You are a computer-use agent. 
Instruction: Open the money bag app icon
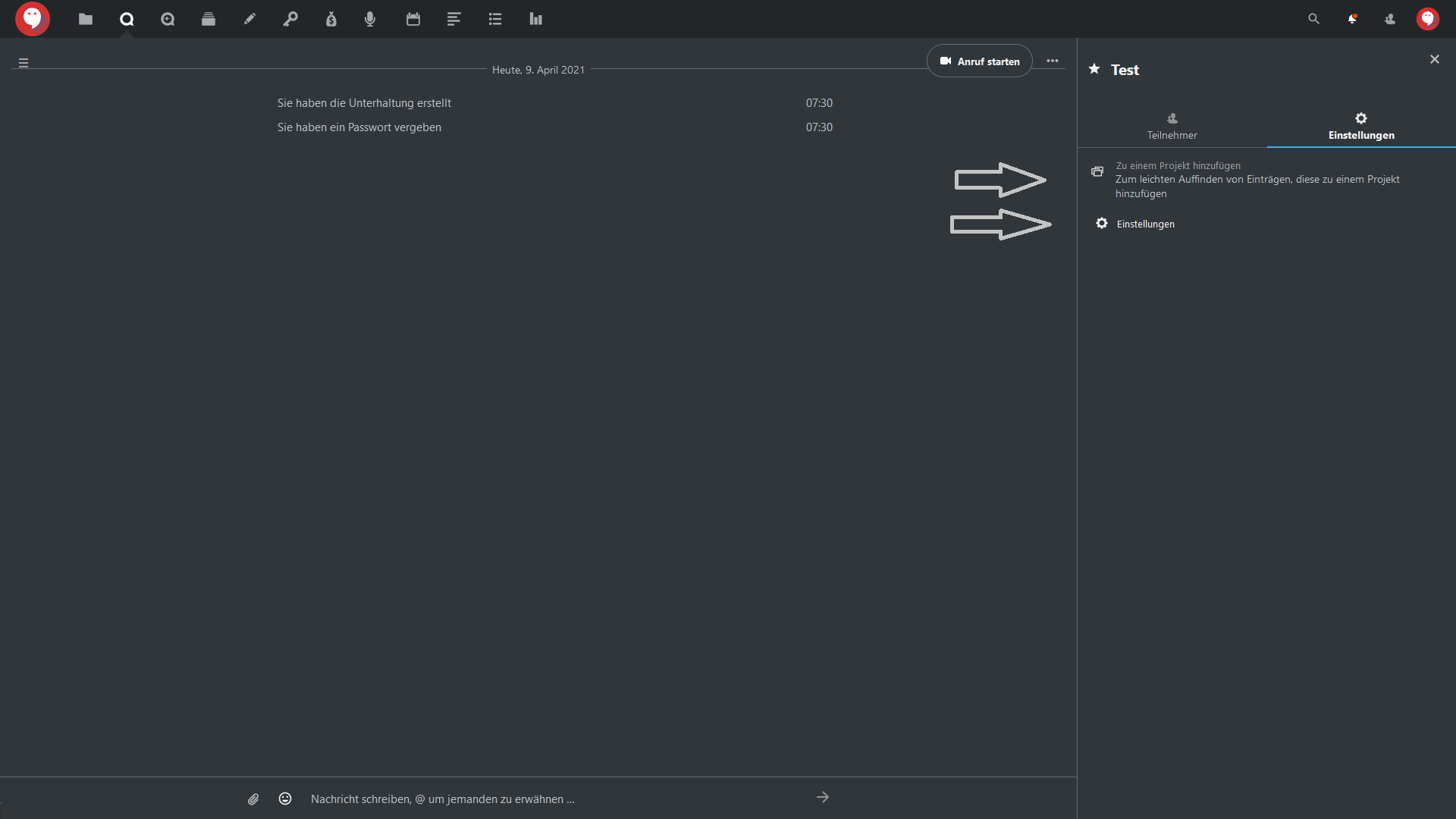tap(331, 19)
